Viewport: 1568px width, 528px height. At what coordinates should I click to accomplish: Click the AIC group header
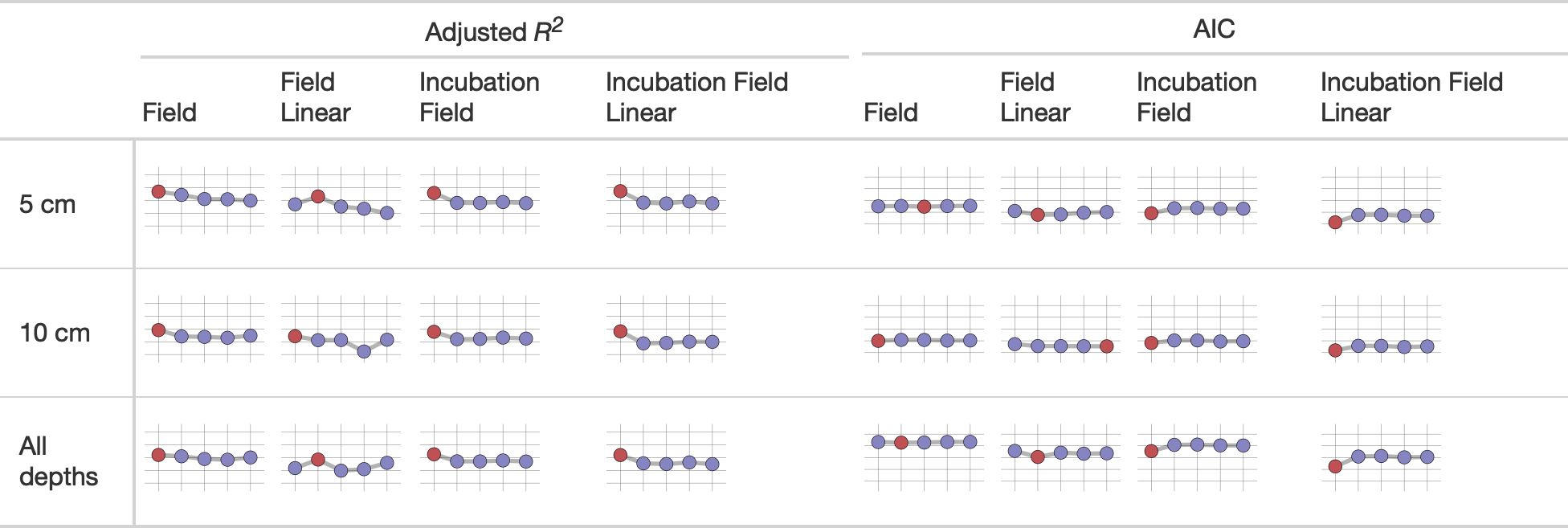point(1213,29)
